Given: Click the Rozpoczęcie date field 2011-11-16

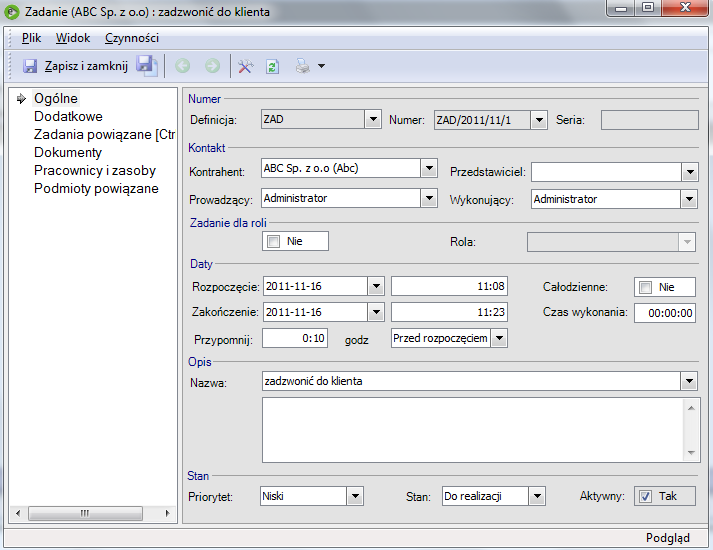Looking at the screenshot, I should 316,286.
